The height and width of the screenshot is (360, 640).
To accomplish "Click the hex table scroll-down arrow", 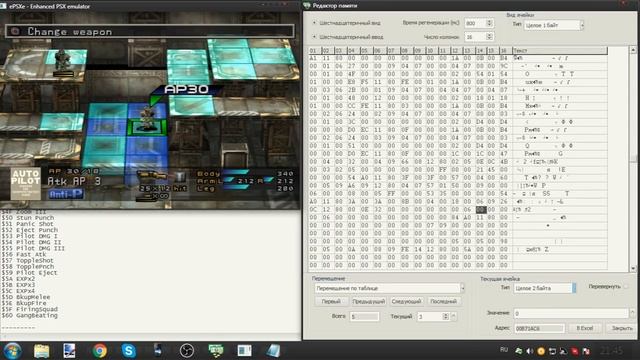I will (x=633, y=268).
